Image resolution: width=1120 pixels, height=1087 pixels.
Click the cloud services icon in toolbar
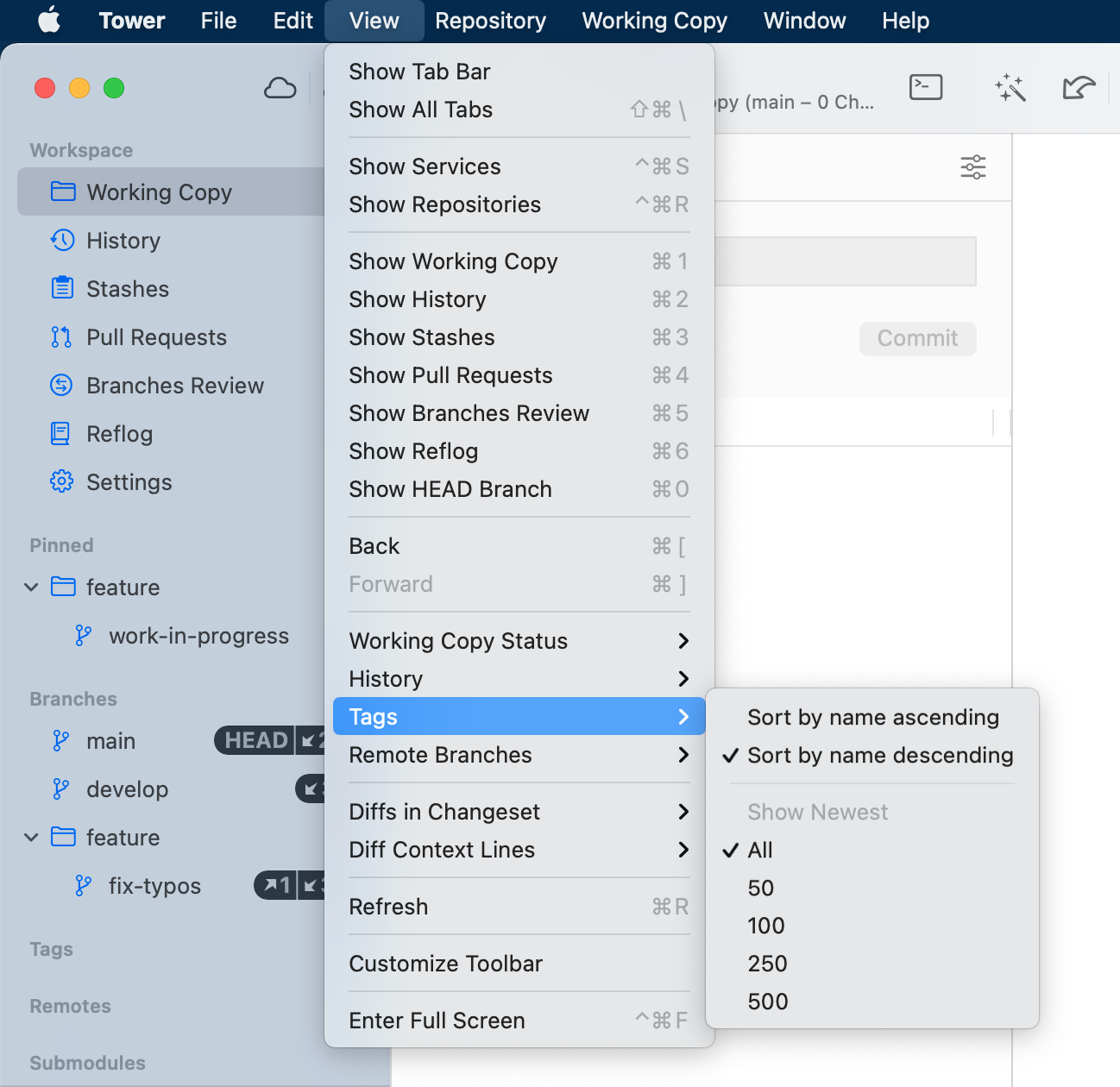280,88
